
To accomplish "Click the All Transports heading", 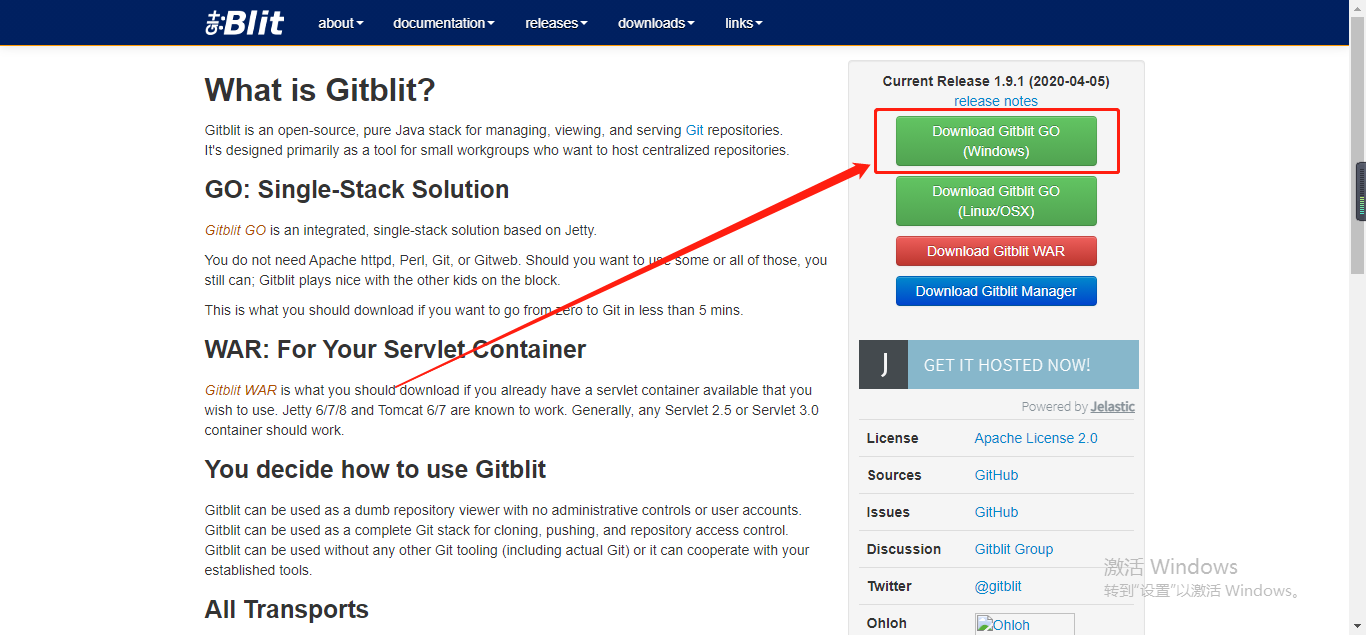I will 287,610.
